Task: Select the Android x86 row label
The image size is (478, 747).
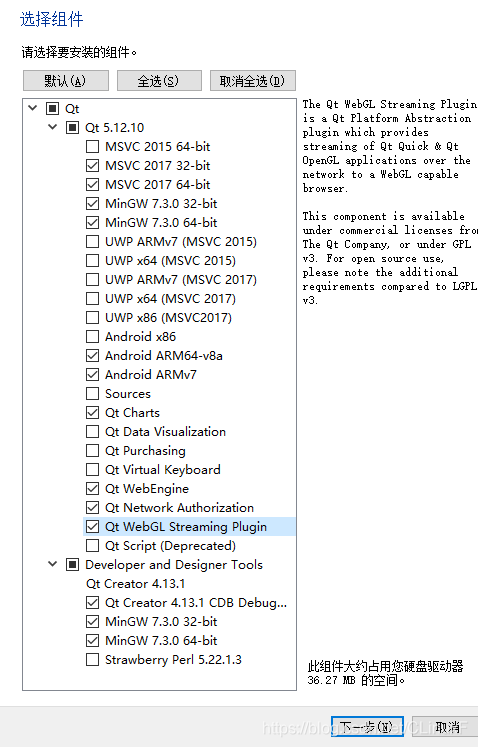Action: point(140,337)
